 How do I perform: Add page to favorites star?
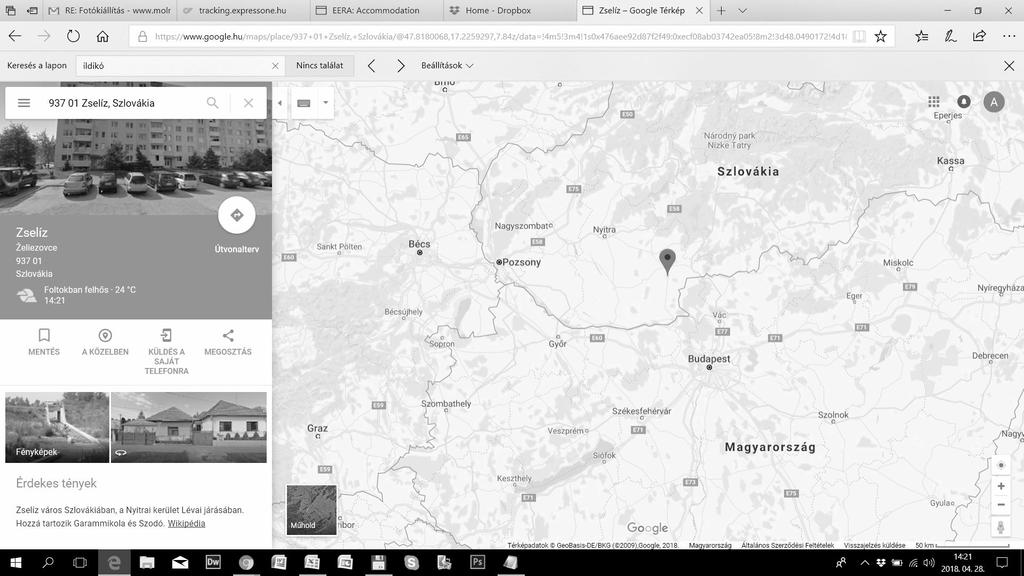click(x=880, y=37)
